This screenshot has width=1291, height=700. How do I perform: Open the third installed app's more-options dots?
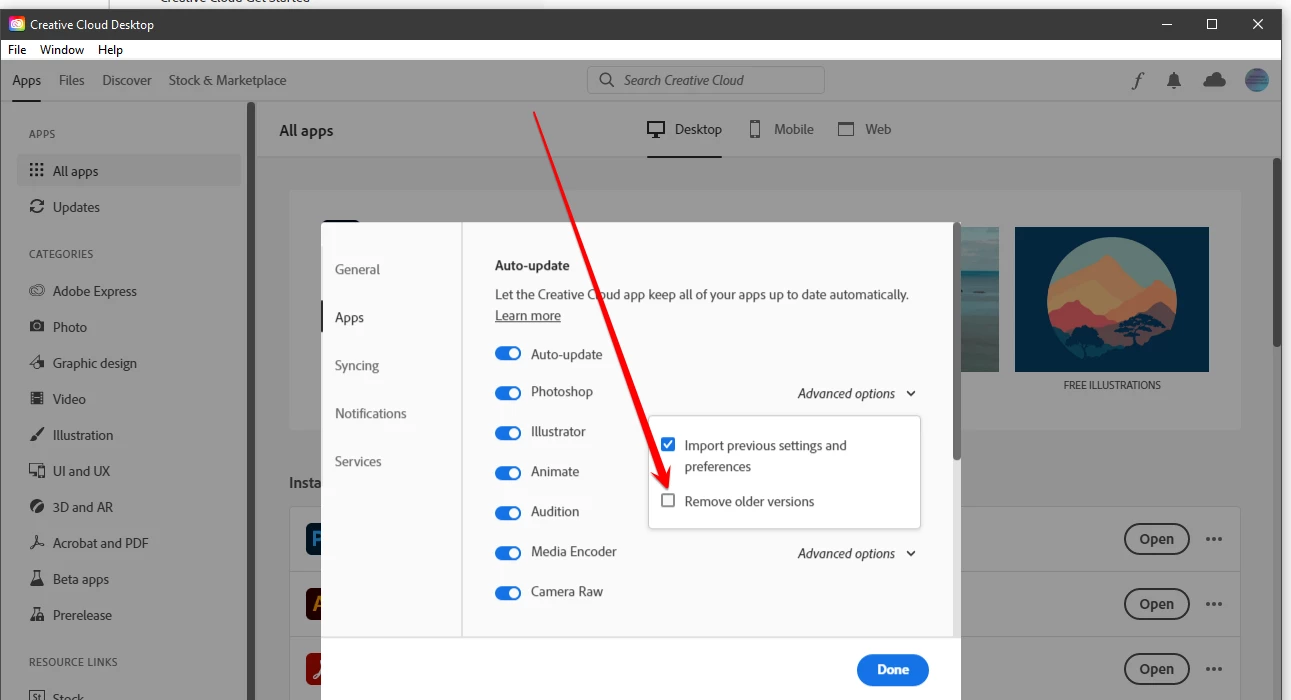click(1214, 669)
